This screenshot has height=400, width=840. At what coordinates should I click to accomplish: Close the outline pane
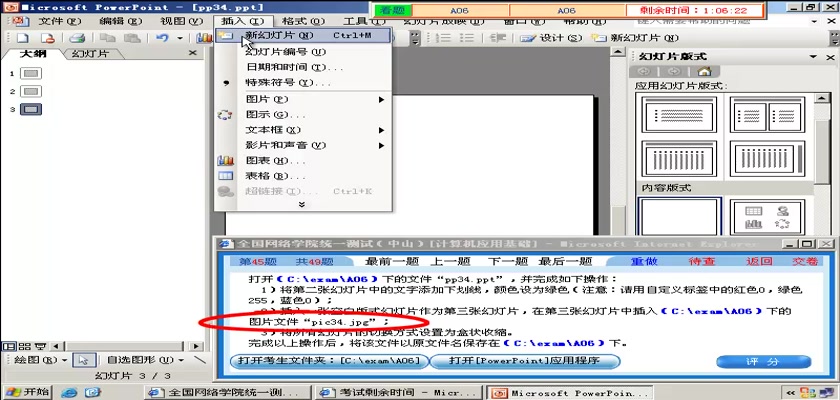coord(193,53)
